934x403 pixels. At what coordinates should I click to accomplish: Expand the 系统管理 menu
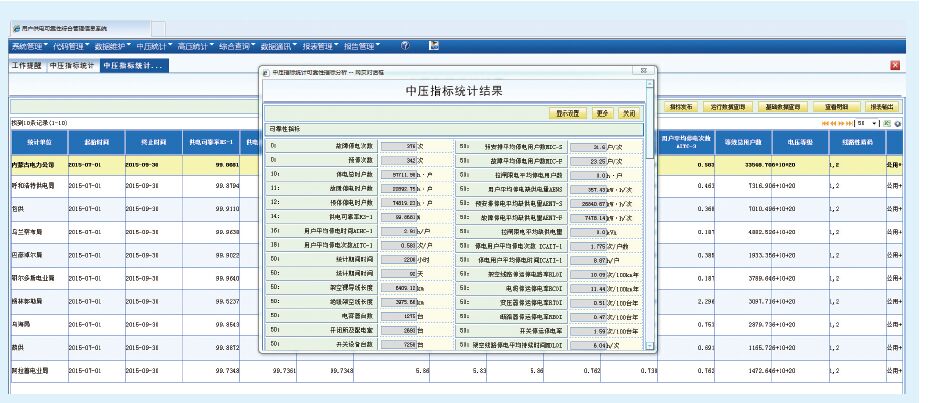[28, 46]
